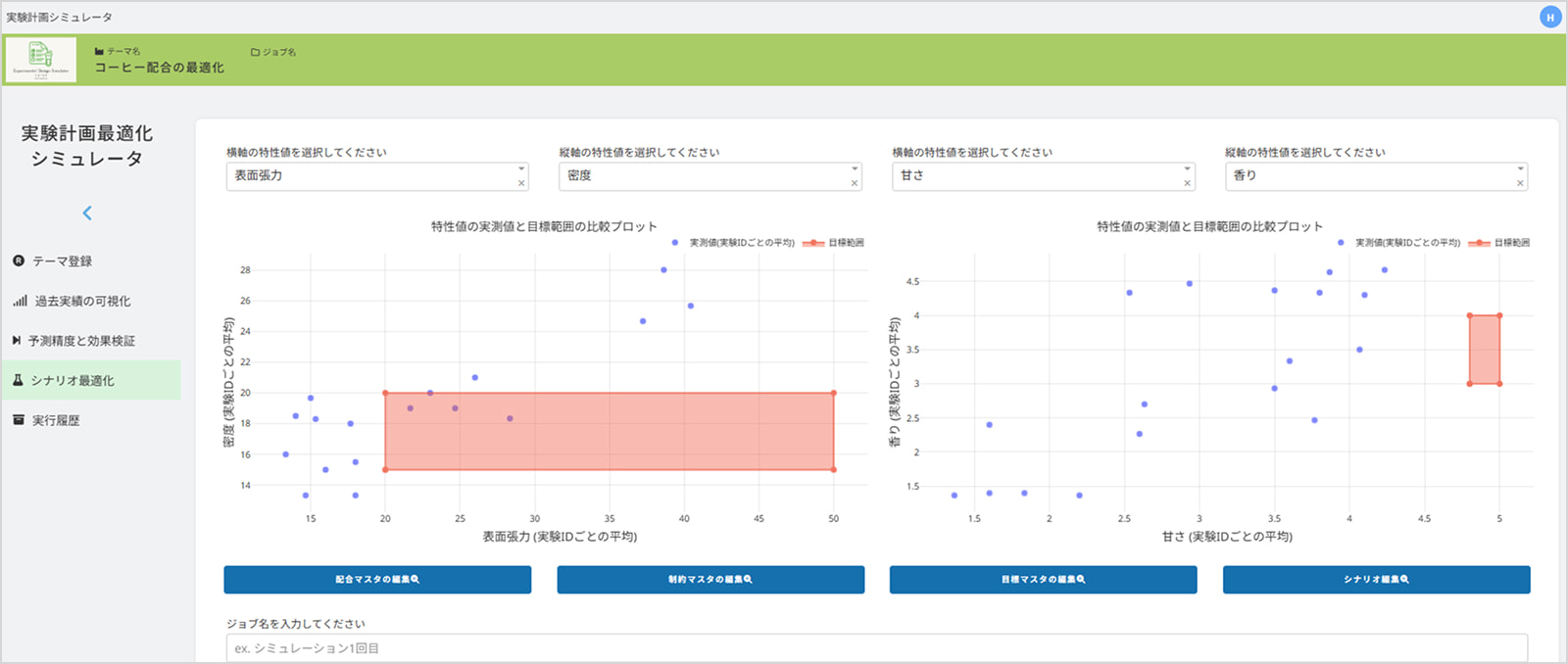Click the テーマ登録 registered icon in sidebar

(x=19, y=261)
